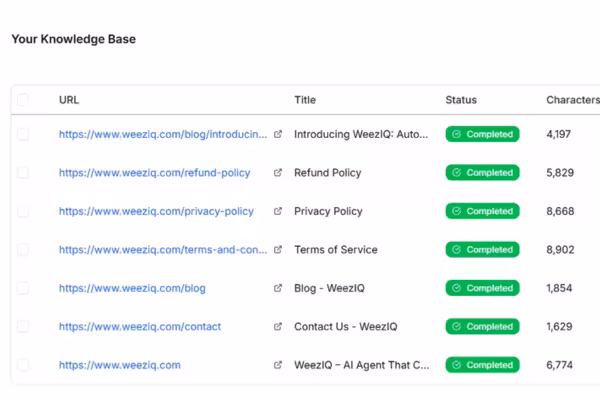Image resolution: width=600 pixels, height=400 pixels.
Task: Click the character count 8,668
Action: pos(560,211)
